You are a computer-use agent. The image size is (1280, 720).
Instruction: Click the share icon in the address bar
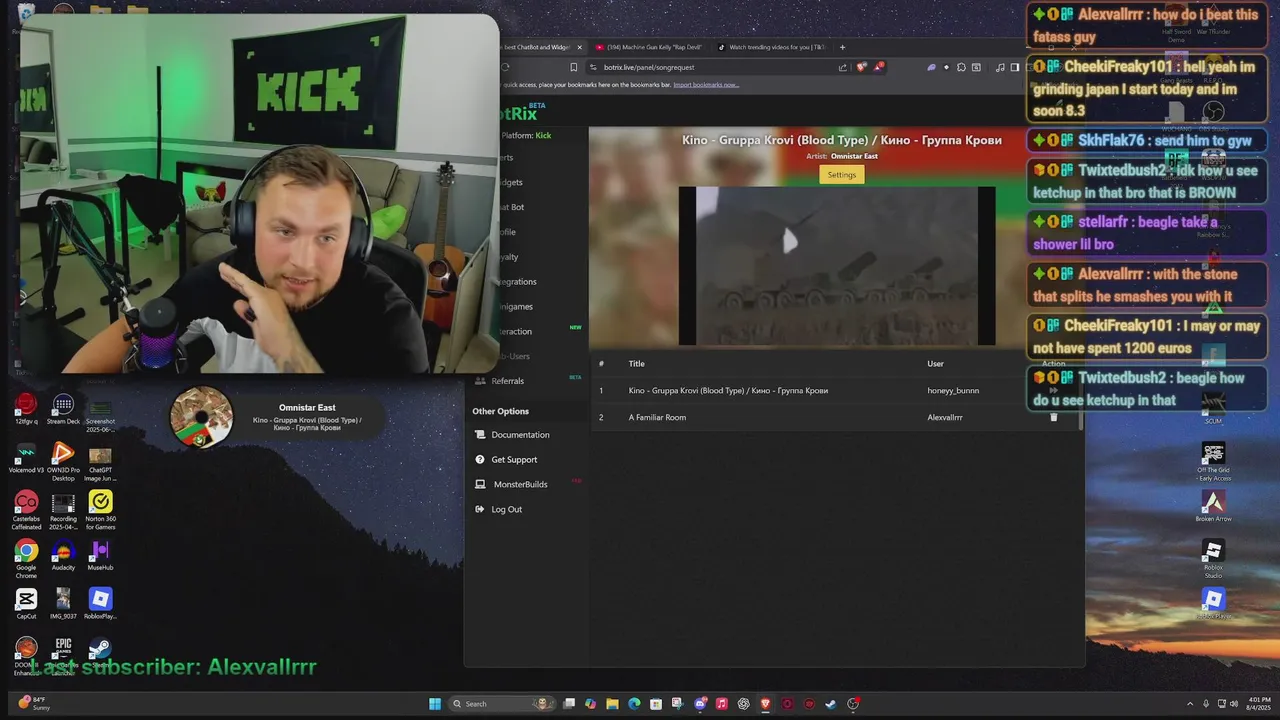click(x=842, y=67)
